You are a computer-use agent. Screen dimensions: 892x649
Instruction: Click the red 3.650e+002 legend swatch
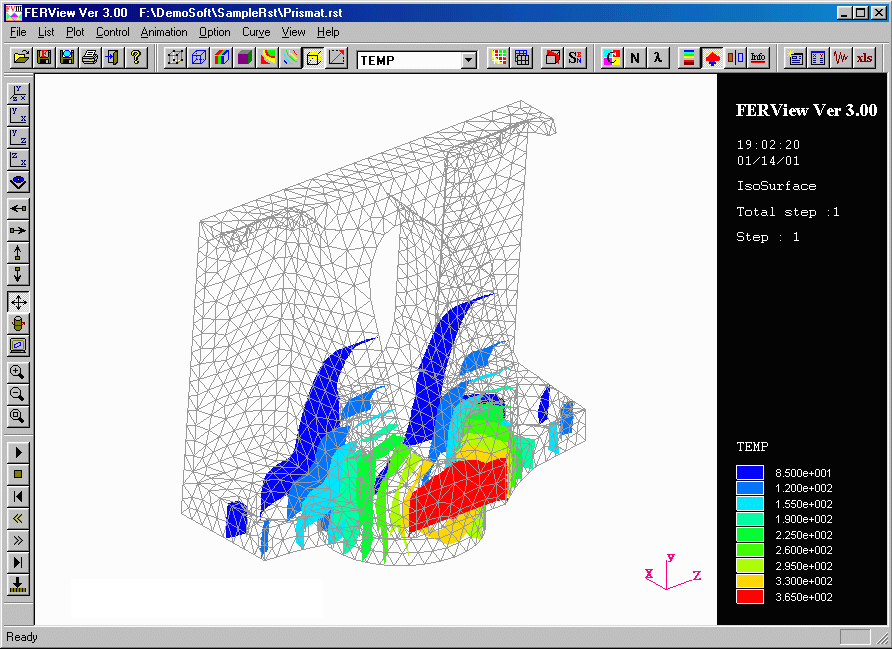(750, 597)
